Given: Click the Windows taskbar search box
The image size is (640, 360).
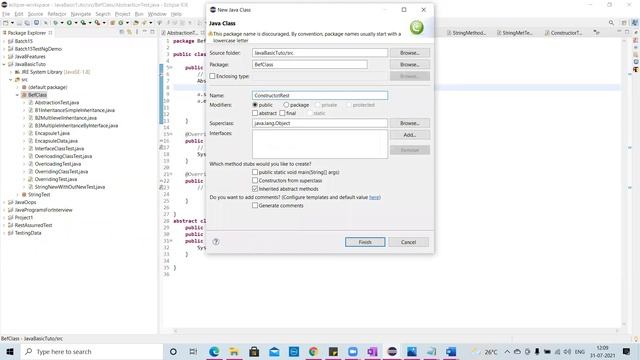Looking at the screenshot, I should point(92,351).
